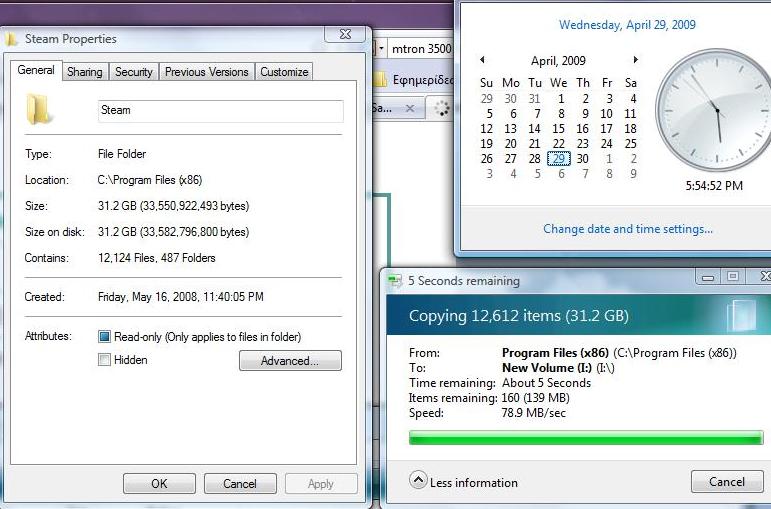The height and width of the screenshot is (509, 771).
Task: Click the Copying 12,612 items banner text
Action: pyautogui.click(x=519, y=316)
